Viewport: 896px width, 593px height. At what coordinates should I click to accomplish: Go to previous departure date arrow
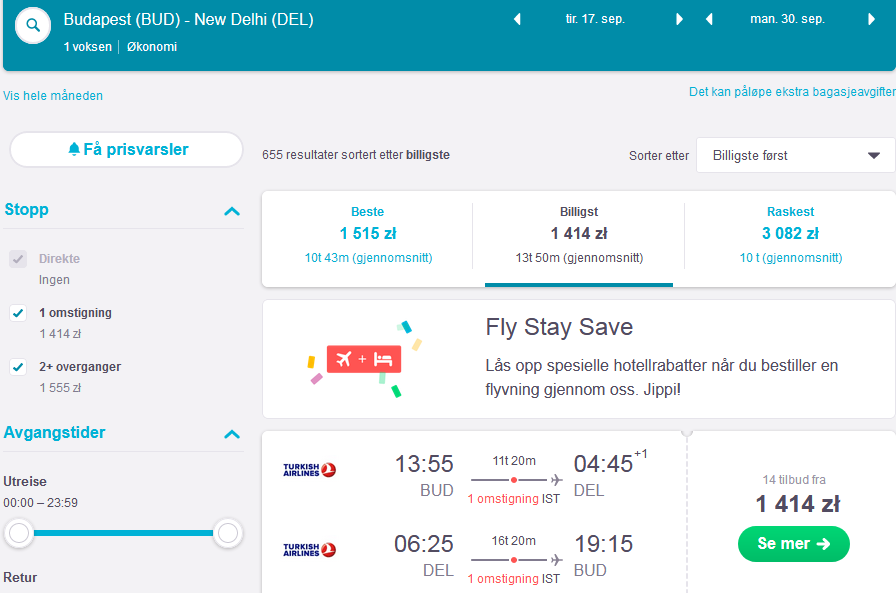click(x=517, y=19)
